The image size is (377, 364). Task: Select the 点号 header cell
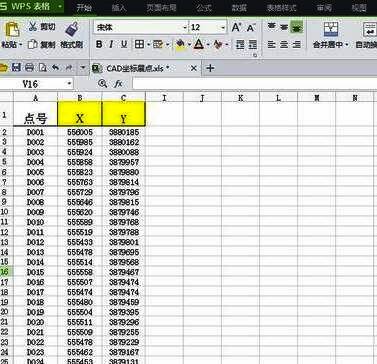[x=35, y=114]
